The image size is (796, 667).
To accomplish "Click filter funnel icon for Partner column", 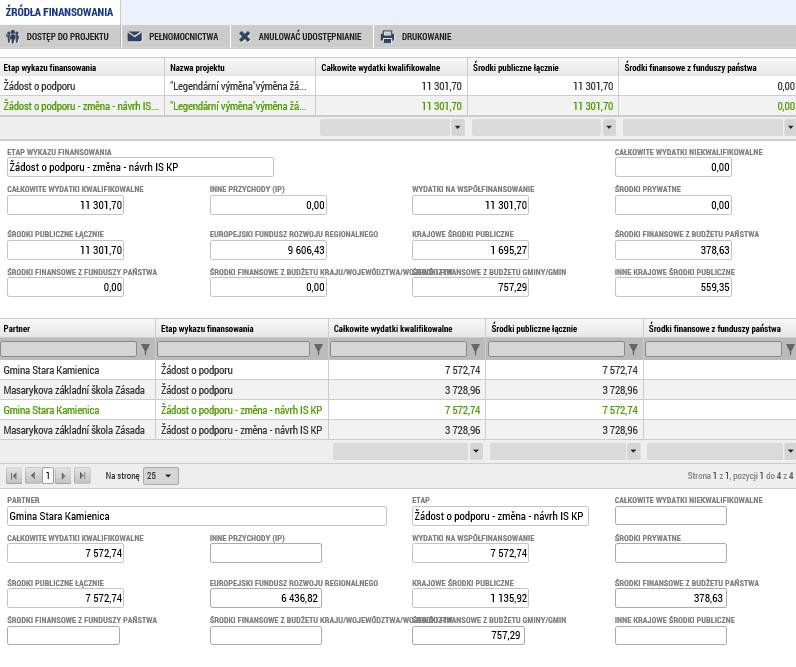I will tap(146, 349).
